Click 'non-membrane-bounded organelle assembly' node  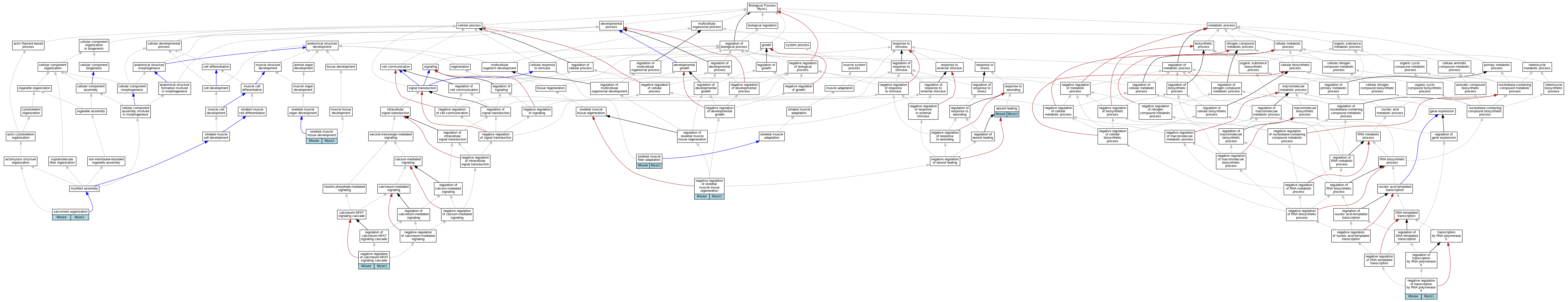(x=106, y=161)
